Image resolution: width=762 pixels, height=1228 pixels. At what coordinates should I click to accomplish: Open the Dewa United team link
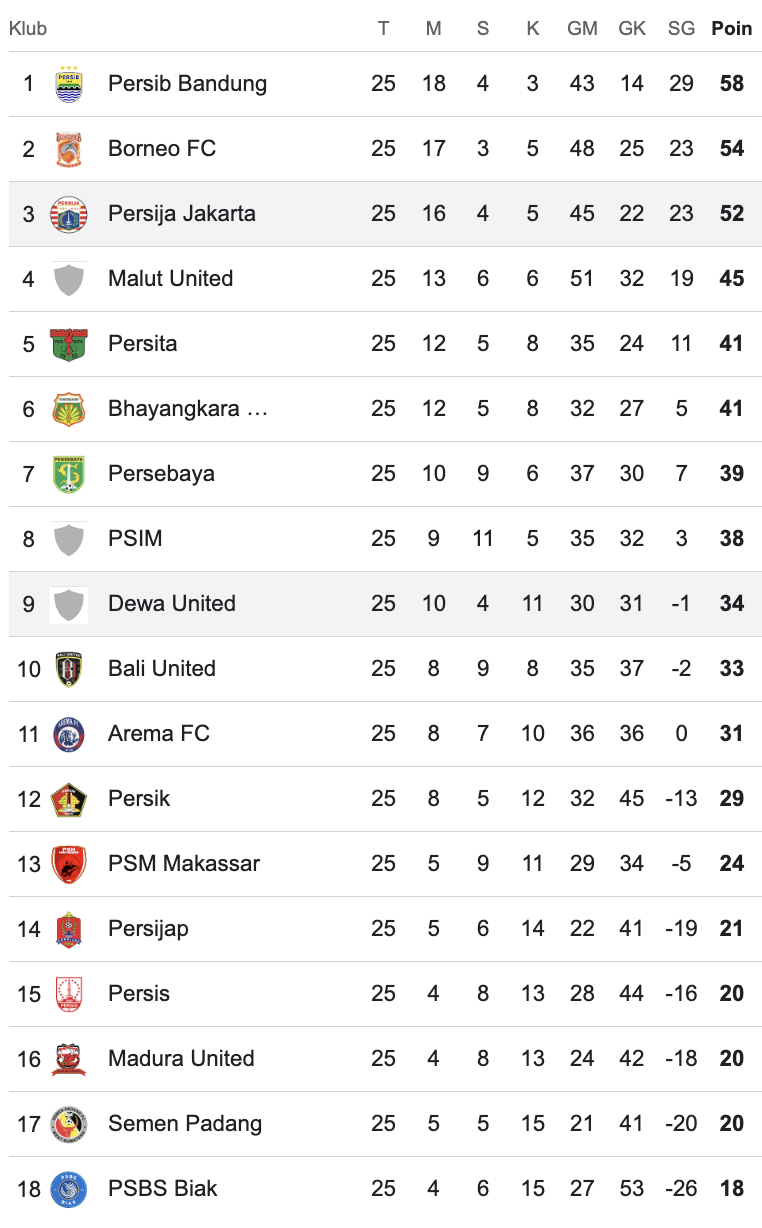pos(172,604)
